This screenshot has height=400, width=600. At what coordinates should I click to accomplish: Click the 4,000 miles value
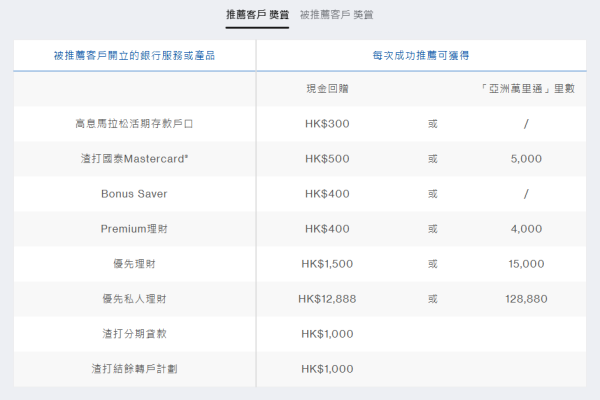pyautogui.click(x=526, y=229)
